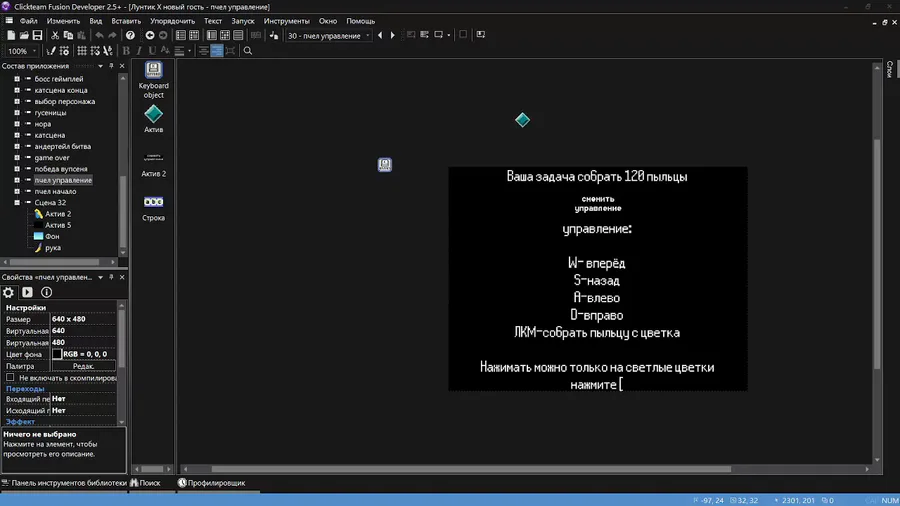Open the Запуск menu

pos(243,21)
